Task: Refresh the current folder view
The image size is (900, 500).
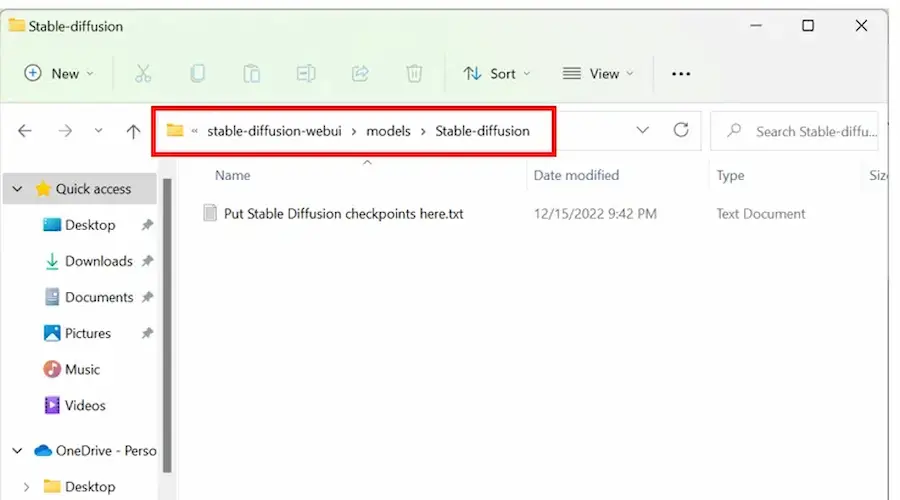Action: (681, 130)
